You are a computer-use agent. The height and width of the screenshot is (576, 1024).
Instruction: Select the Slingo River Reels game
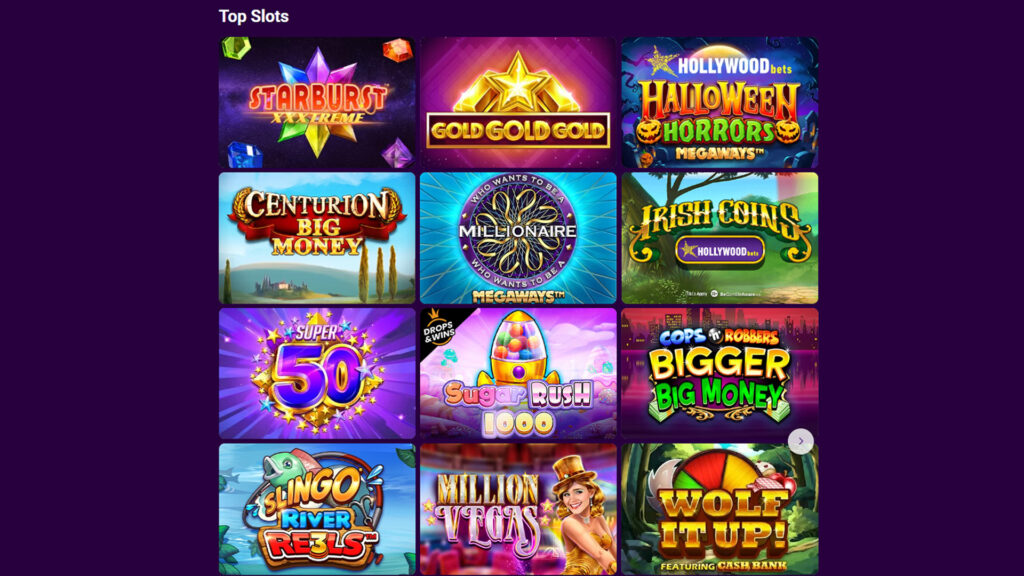pyautogui.click(x=317, y=509)
